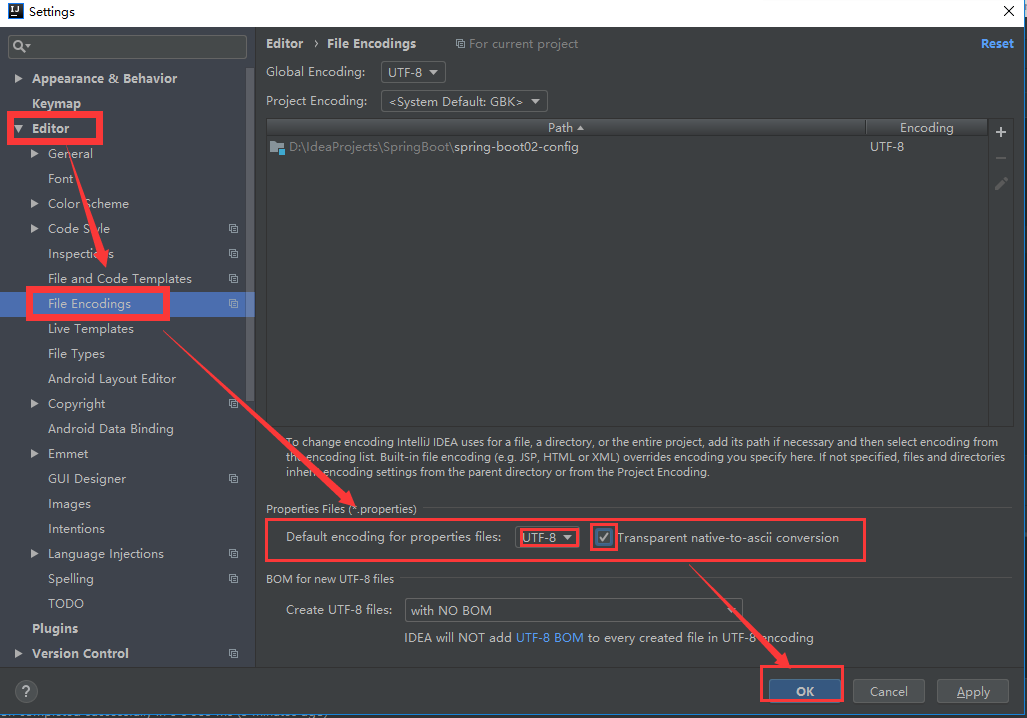Collapse the Editor section
Image resolution: width=1027 pixels, height=718 pixels.
(18, 128)
